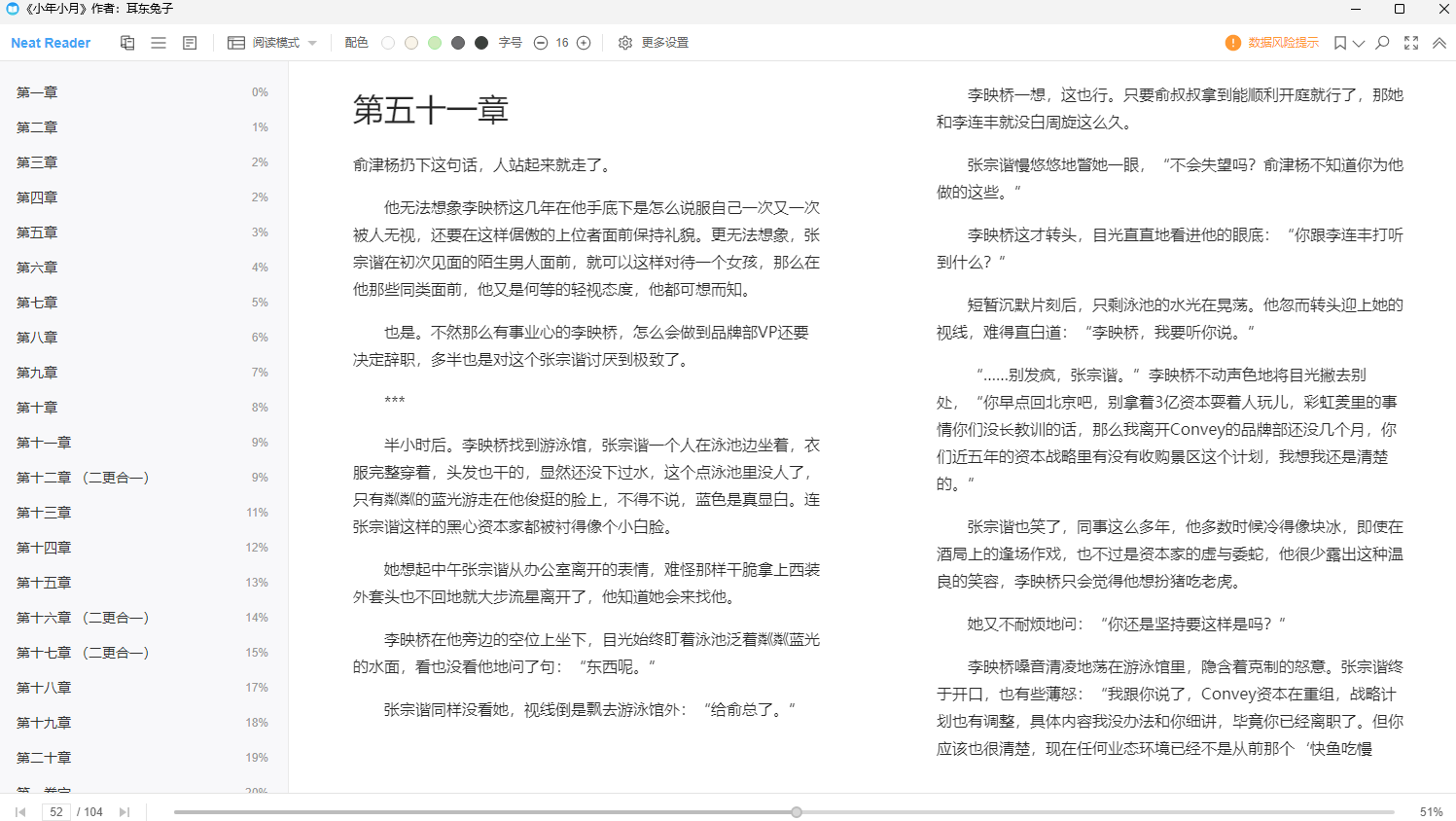Open the notes panel icon in toolbar
This screenshot has height=821, width=1456.
(x=190, y=43)
